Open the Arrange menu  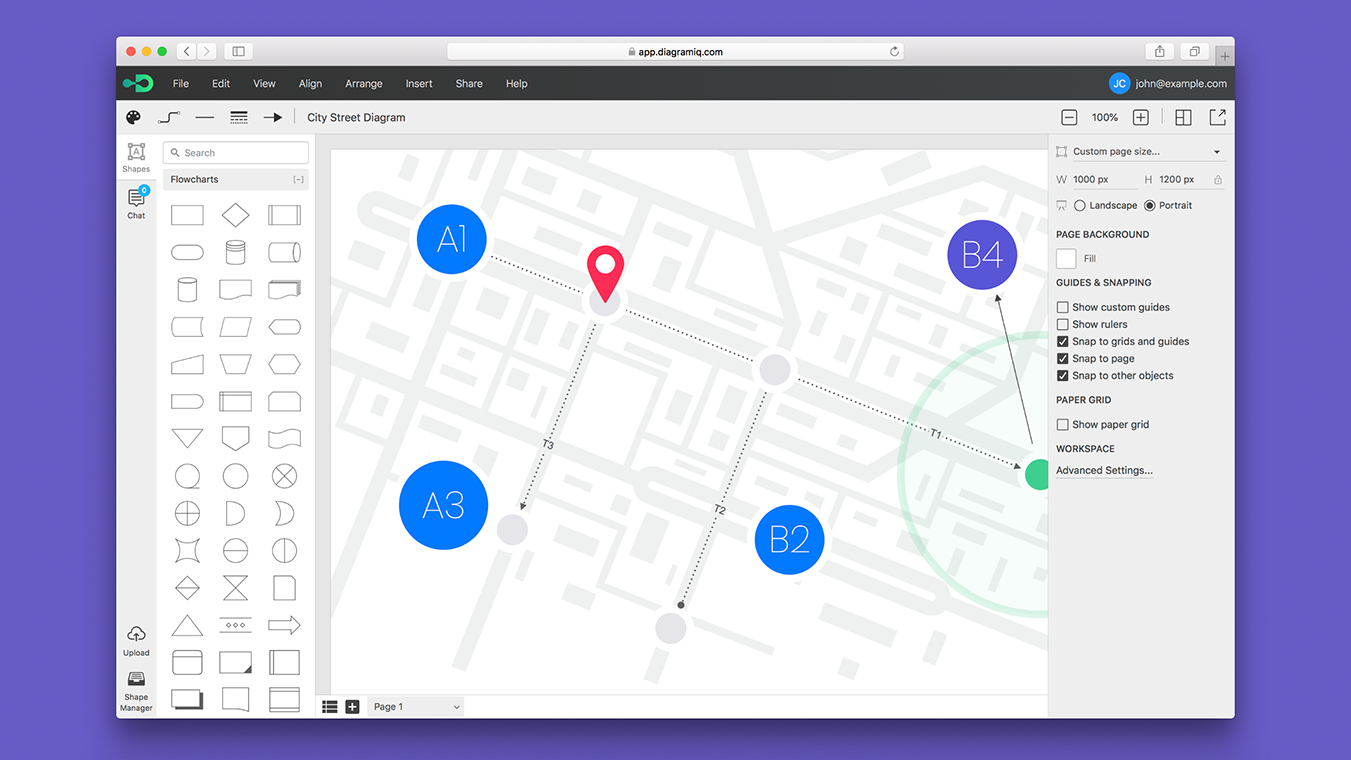pos(363,83)
